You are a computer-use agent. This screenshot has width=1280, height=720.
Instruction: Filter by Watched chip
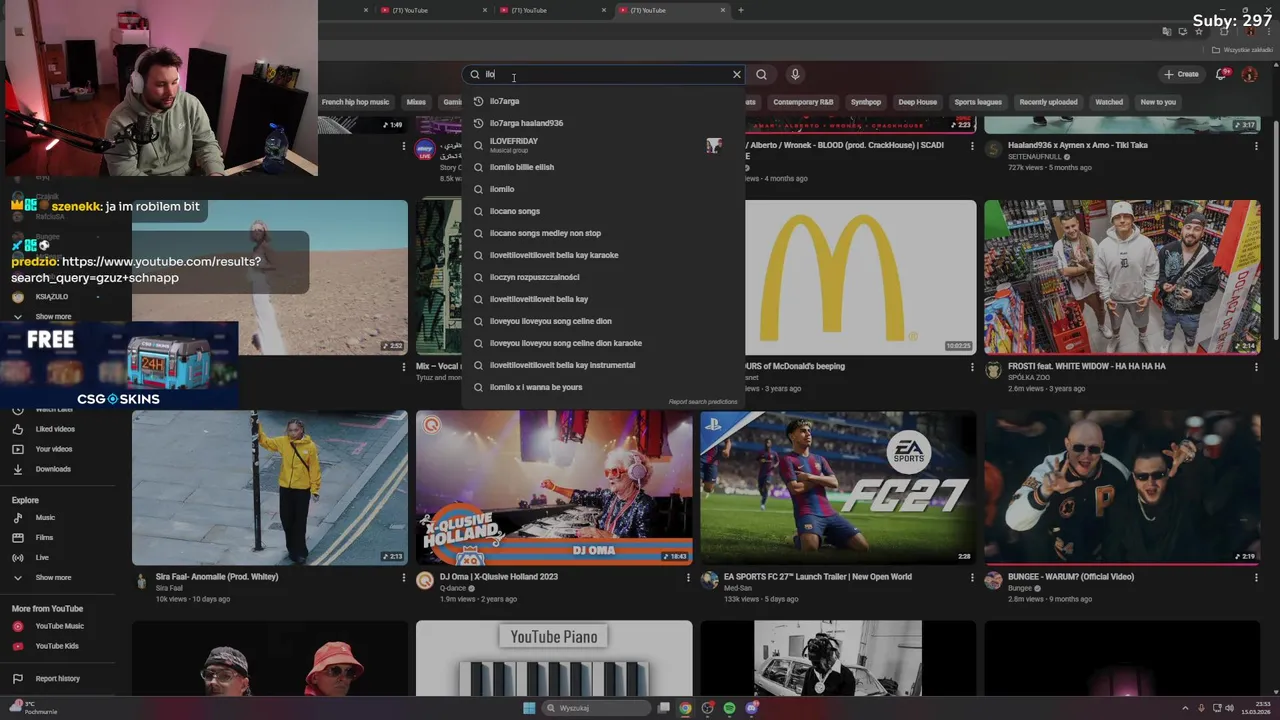[1109, 102]
